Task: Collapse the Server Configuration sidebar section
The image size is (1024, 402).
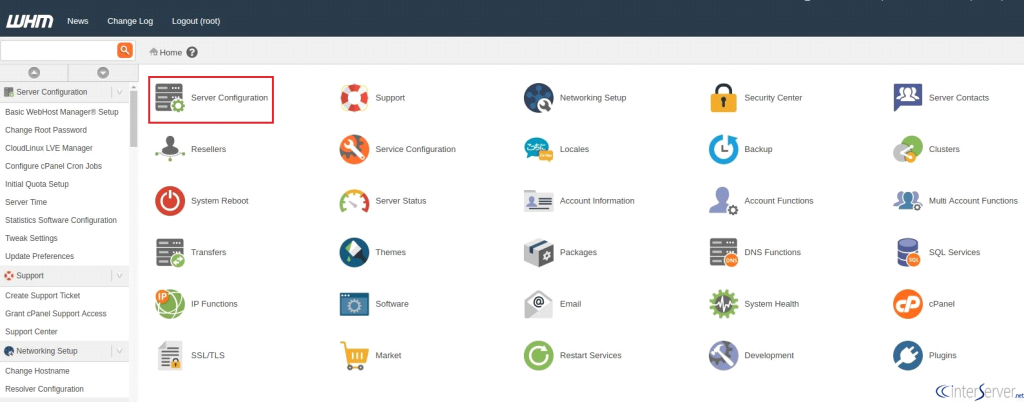Action: tap(120, 92)
